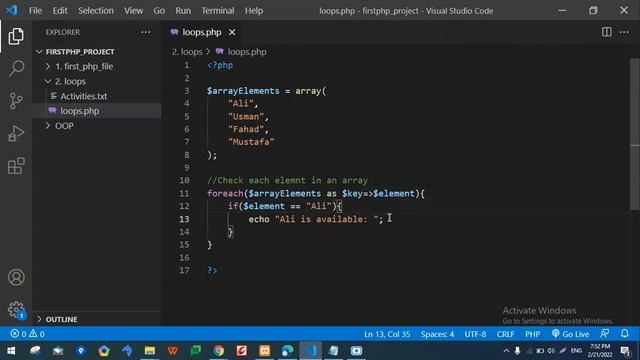This screenshot has width=640, height=360.
Task: Expand the OOP folder
Action: coord(64,126)
